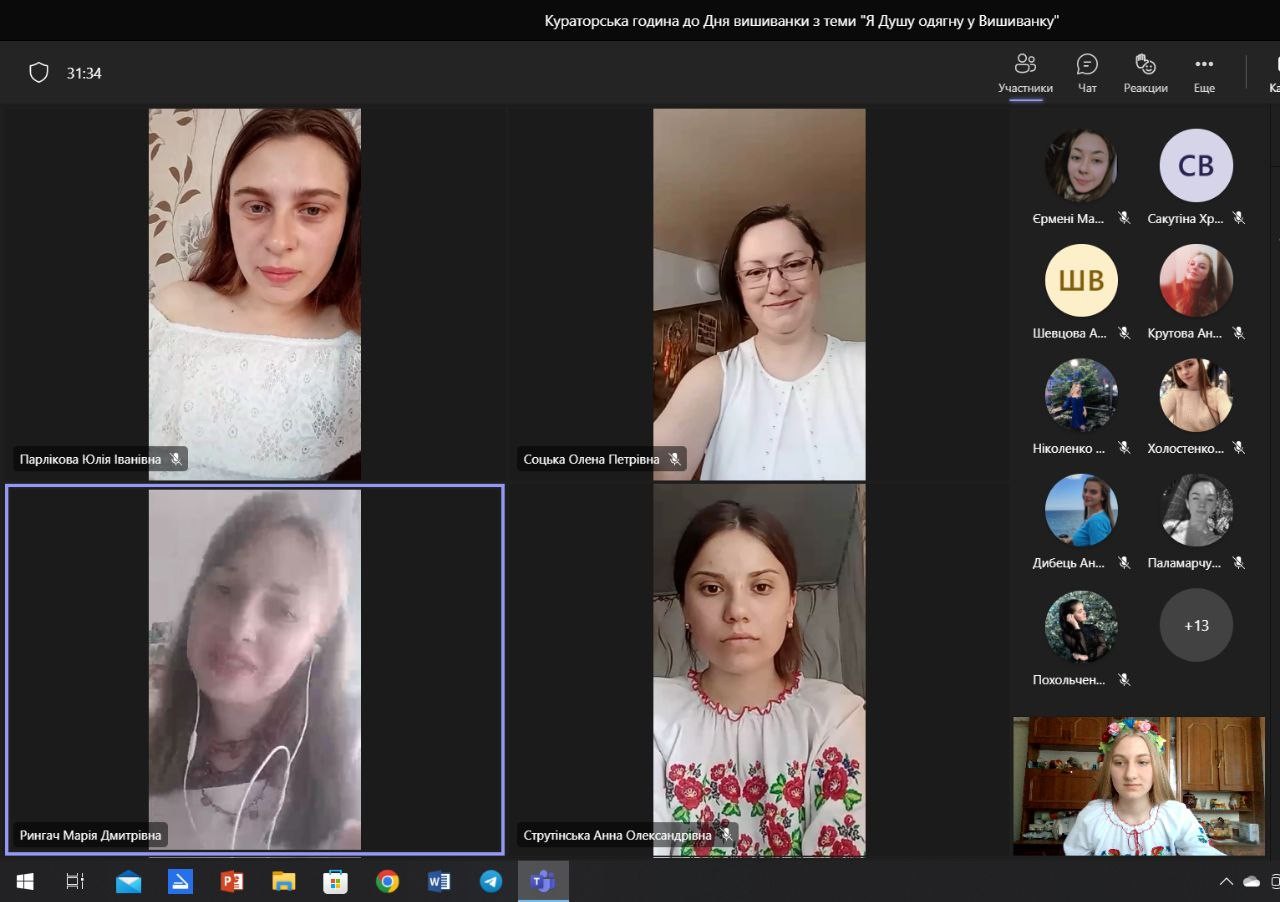Expand the +13 additional participants list
Viewport: 1280px width, 902px height.
[1196, 625]
